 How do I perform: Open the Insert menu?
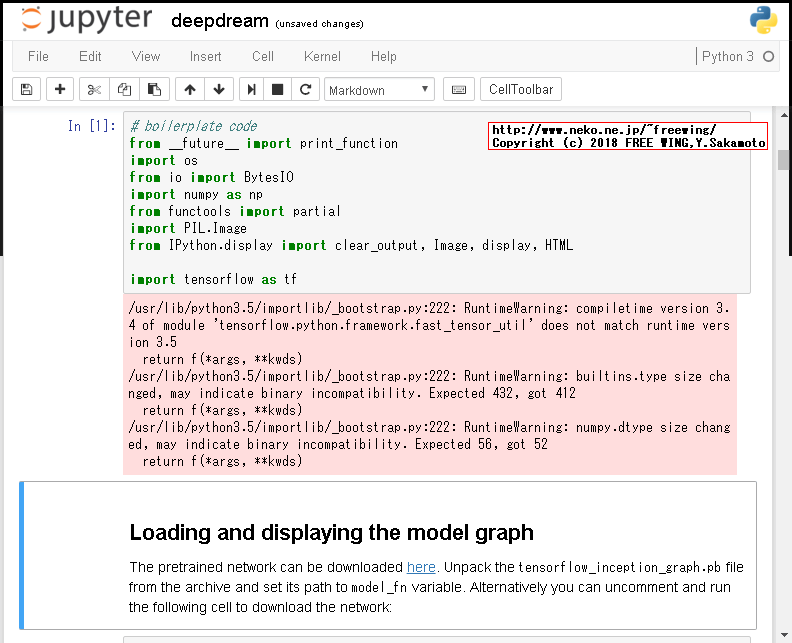tap(206, 57)
